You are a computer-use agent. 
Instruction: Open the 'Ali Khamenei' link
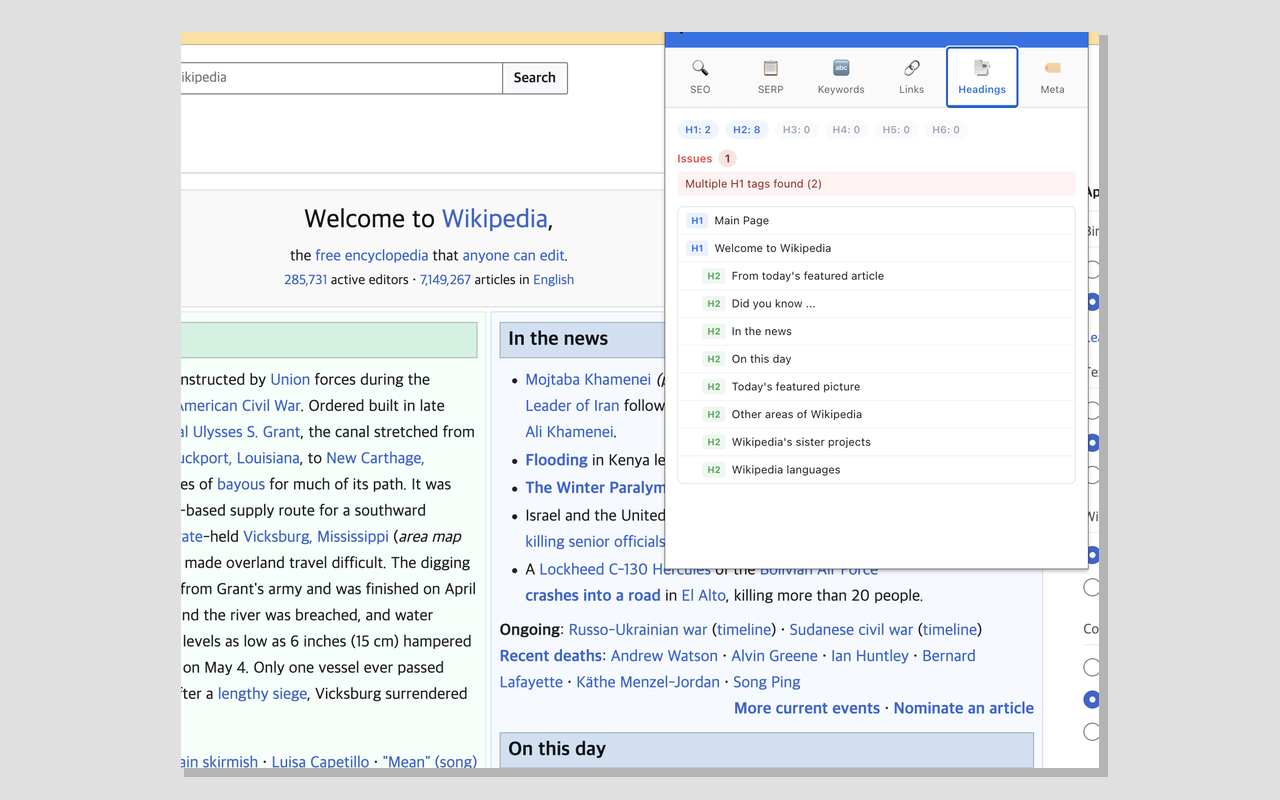click(569, 432)
